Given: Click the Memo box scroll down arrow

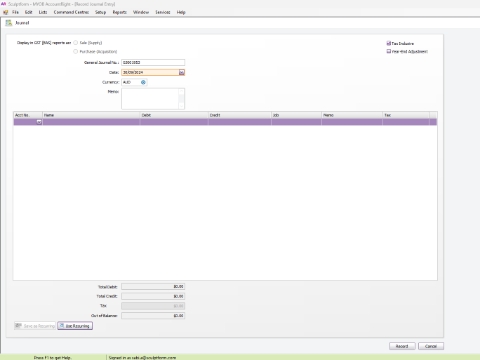Looking at the screenshot, I should point(181,106).
